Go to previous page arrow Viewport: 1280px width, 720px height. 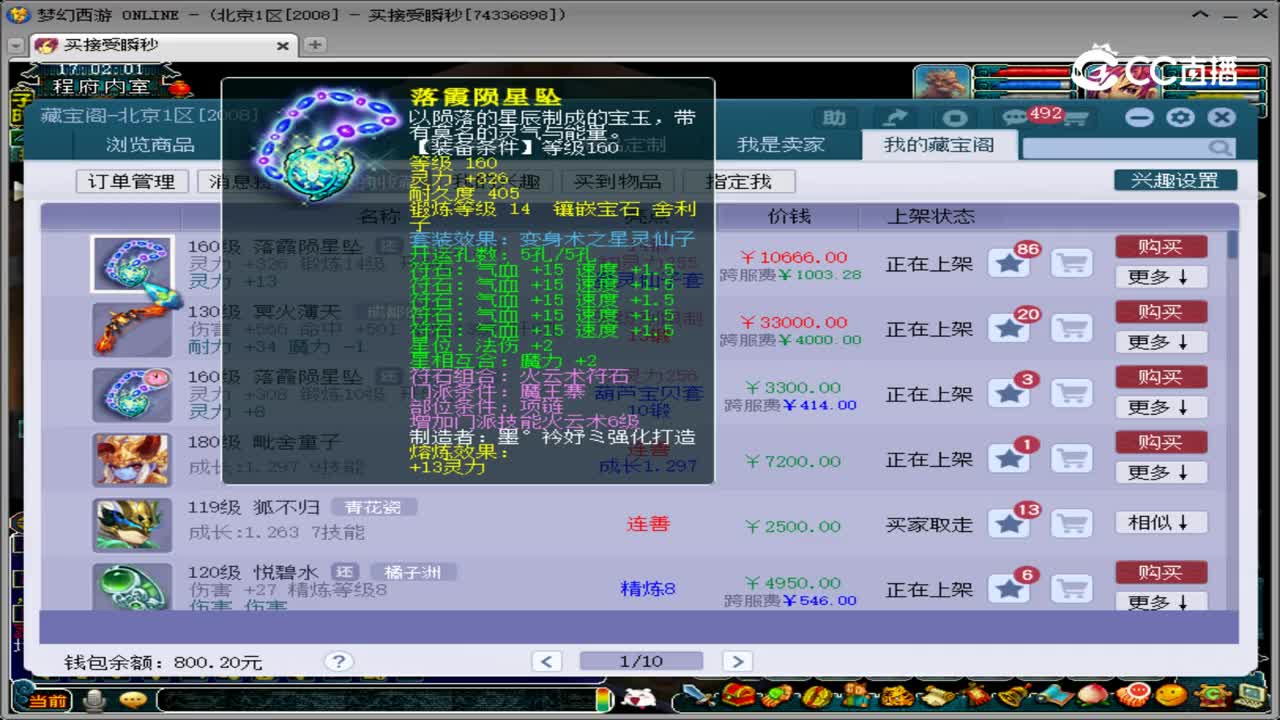coord(547,661)
